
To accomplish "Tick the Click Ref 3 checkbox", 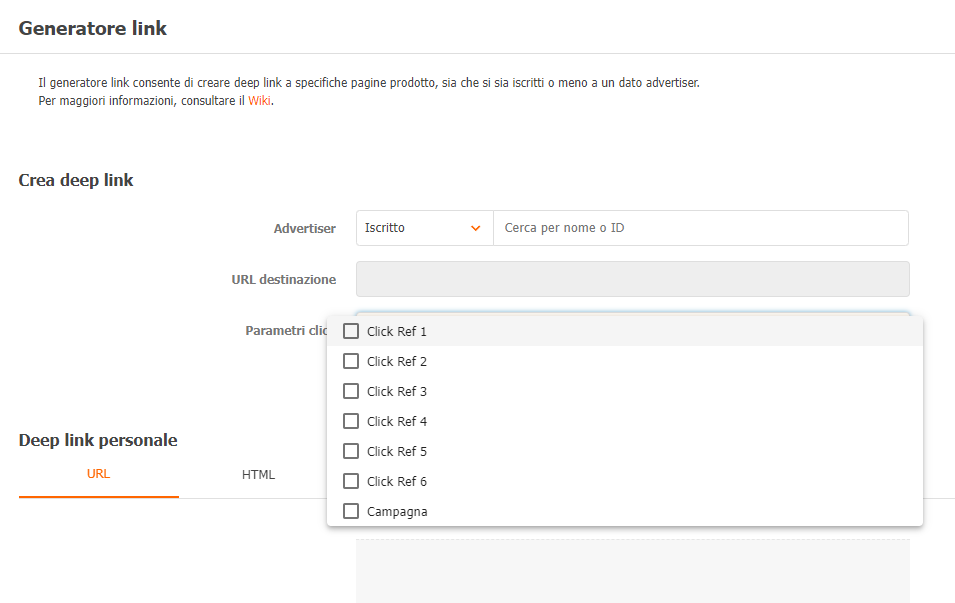I will 351,391.
